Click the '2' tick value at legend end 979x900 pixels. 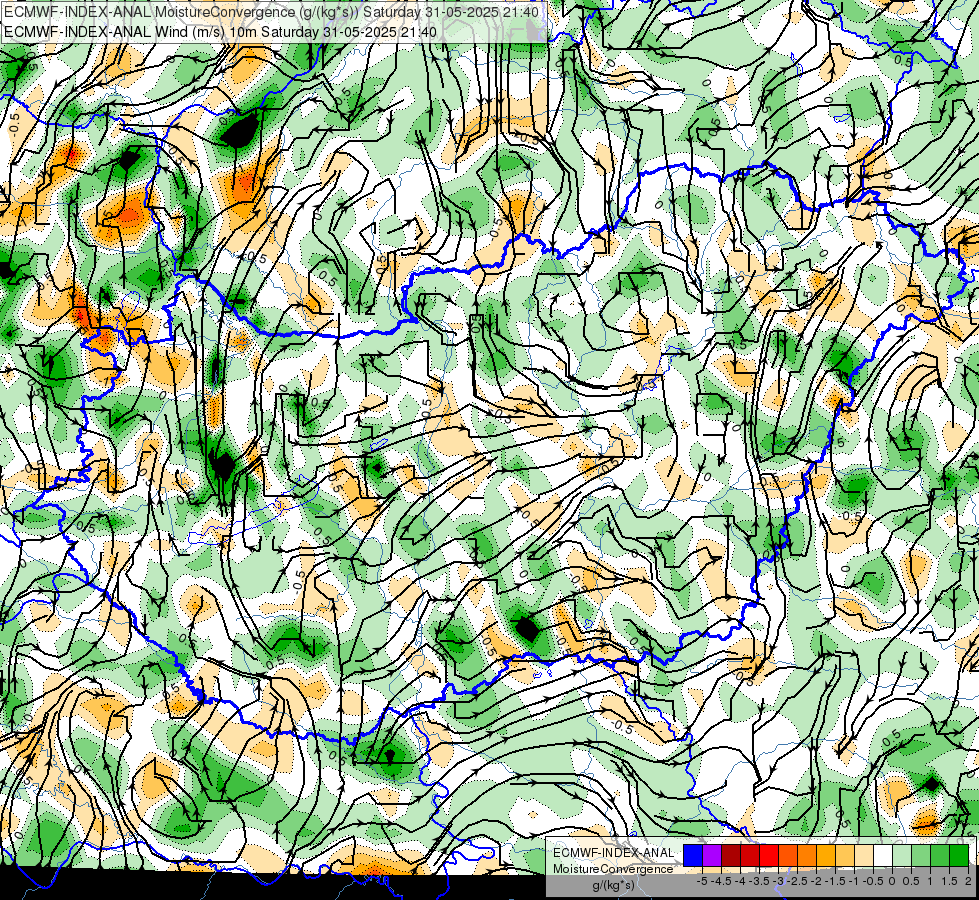968,881
